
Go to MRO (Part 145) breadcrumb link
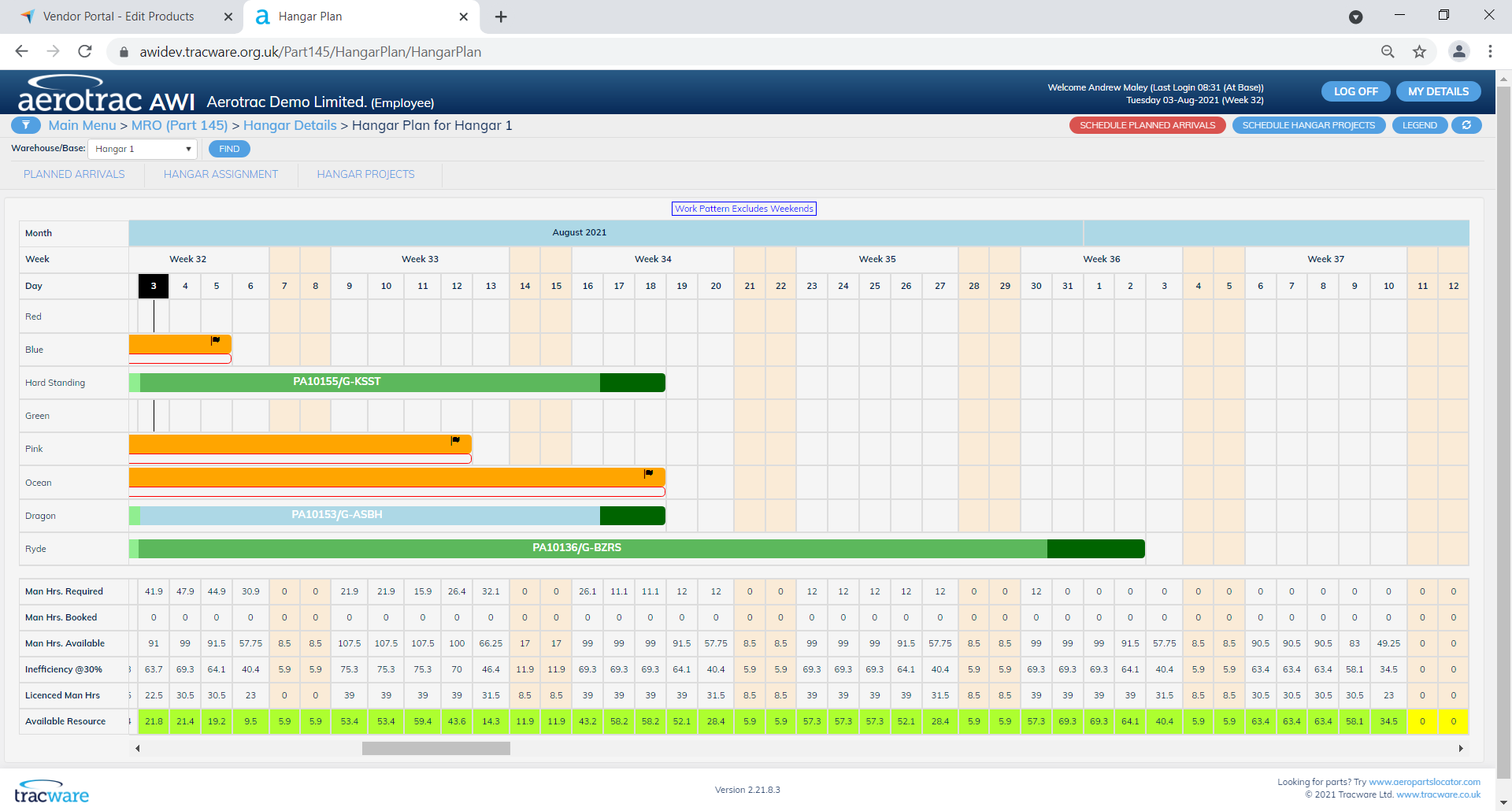(x=180, y=125)
